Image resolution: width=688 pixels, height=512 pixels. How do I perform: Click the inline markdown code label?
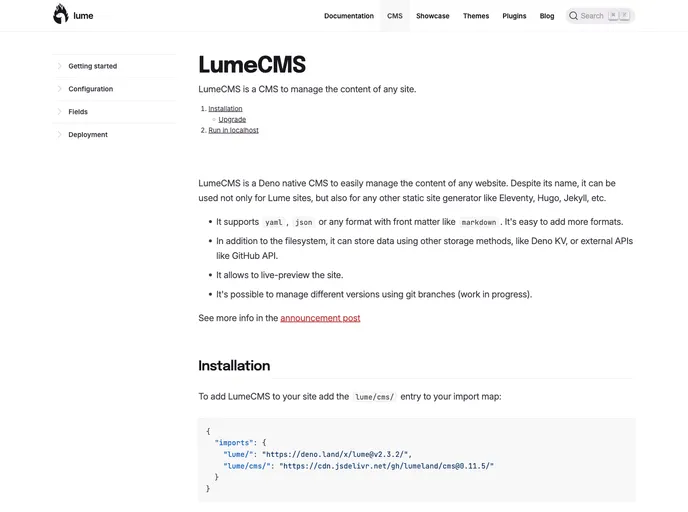tap(479, 222)
